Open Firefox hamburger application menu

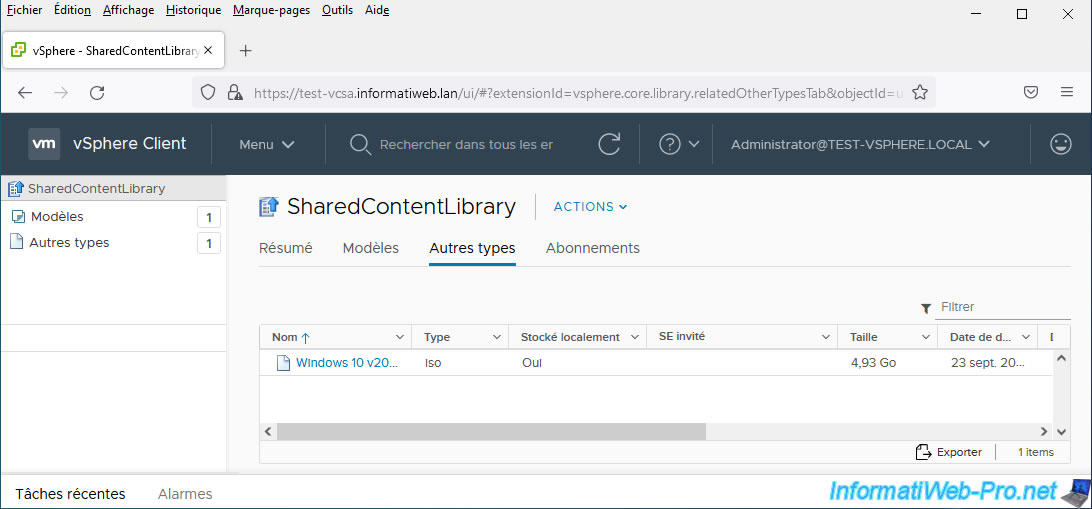(x=1066, y=92)
